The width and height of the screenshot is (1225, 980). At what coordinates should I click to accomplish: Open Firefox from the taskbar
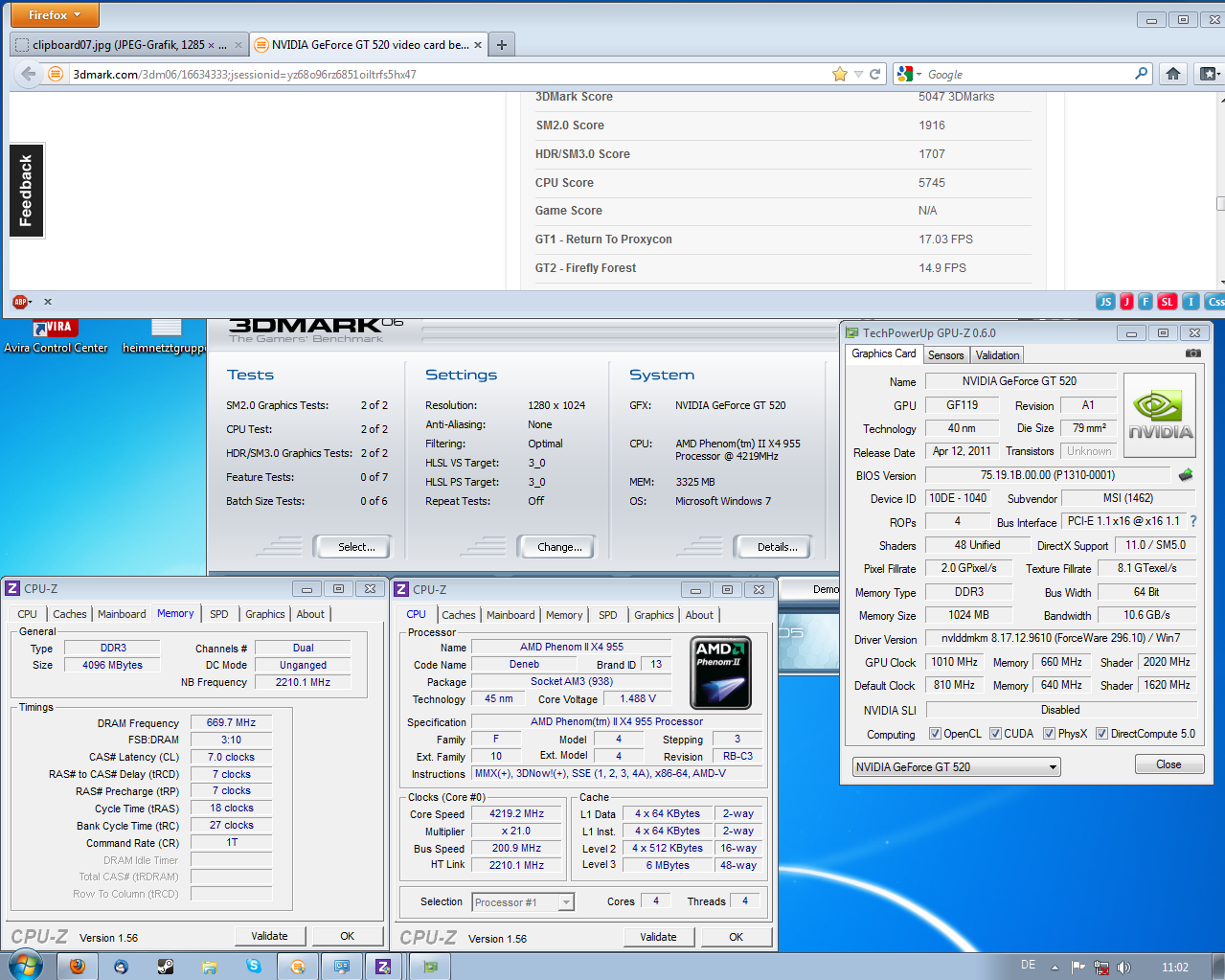point(77,967)
